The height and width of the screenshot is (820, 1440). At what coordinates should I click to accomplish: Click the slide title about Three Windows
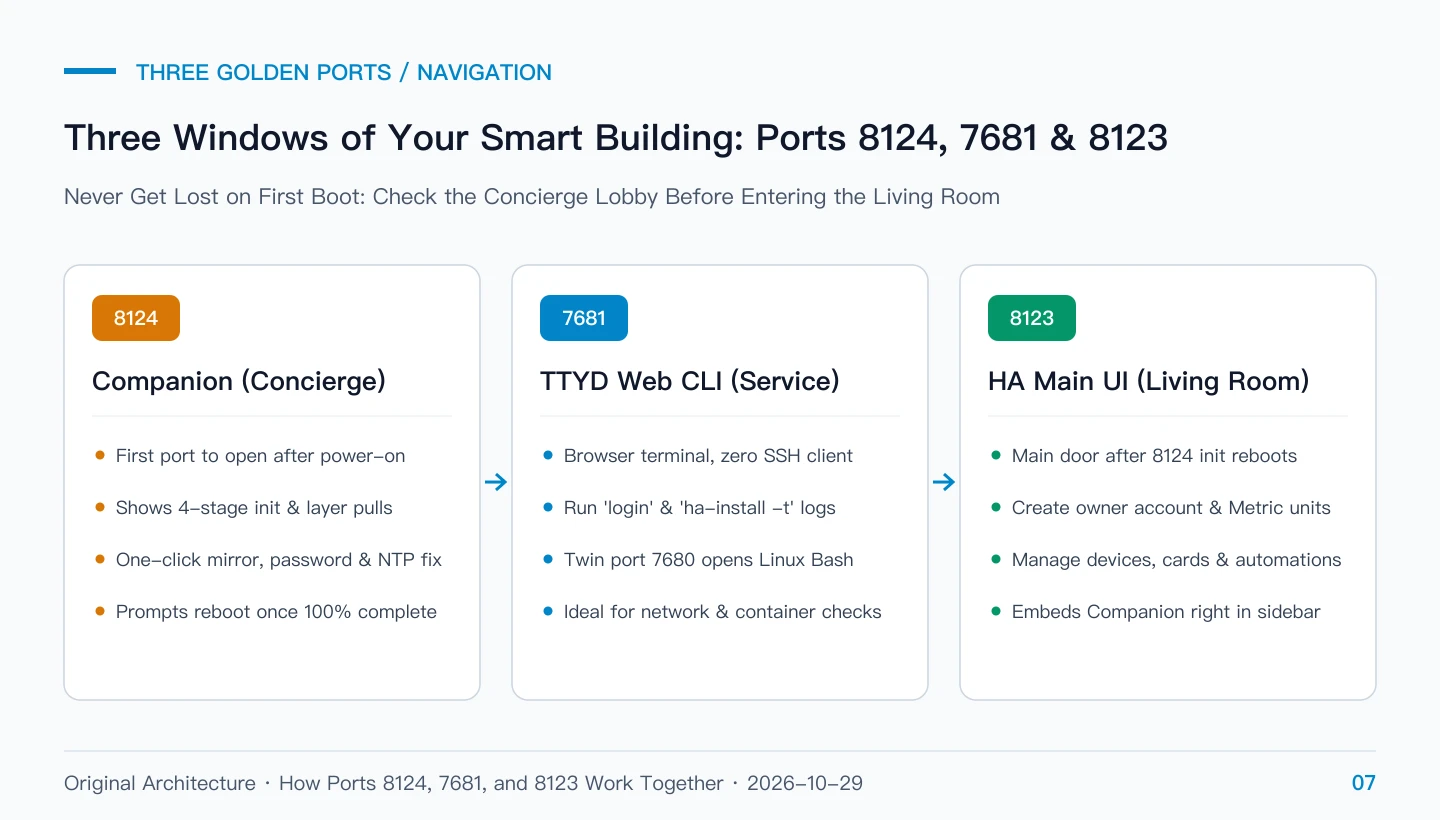616,138
